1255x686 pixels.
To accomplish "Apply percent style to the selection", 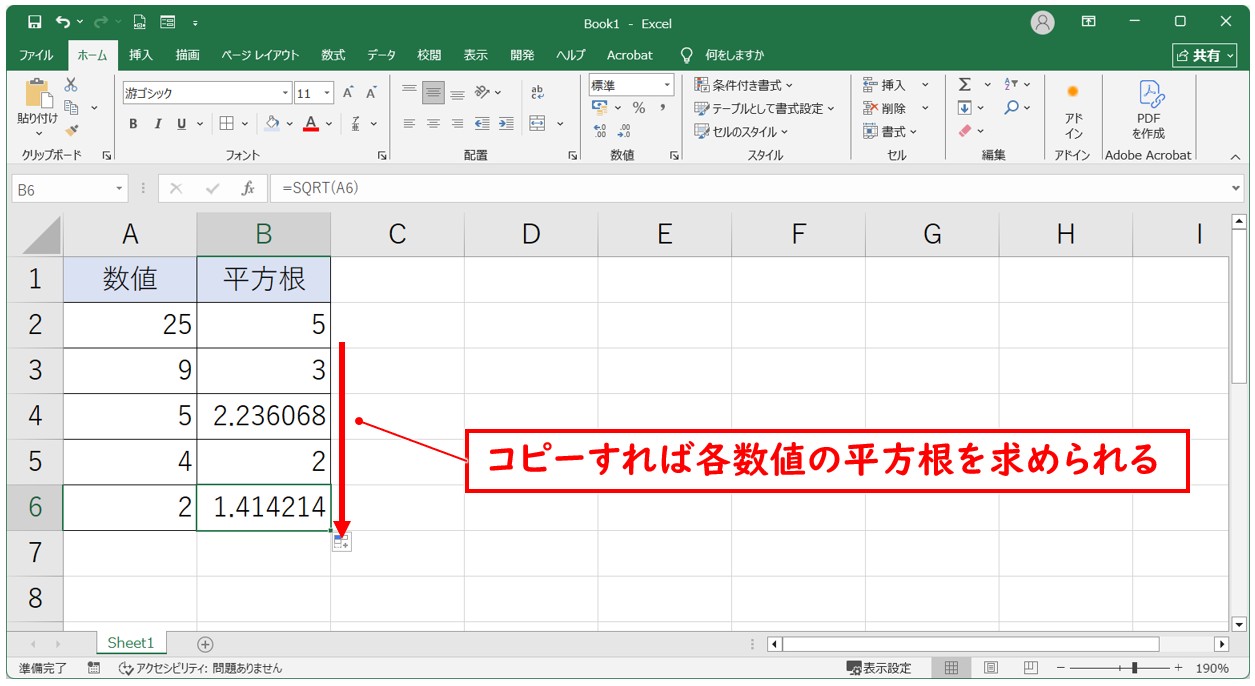I will (639, 107).
